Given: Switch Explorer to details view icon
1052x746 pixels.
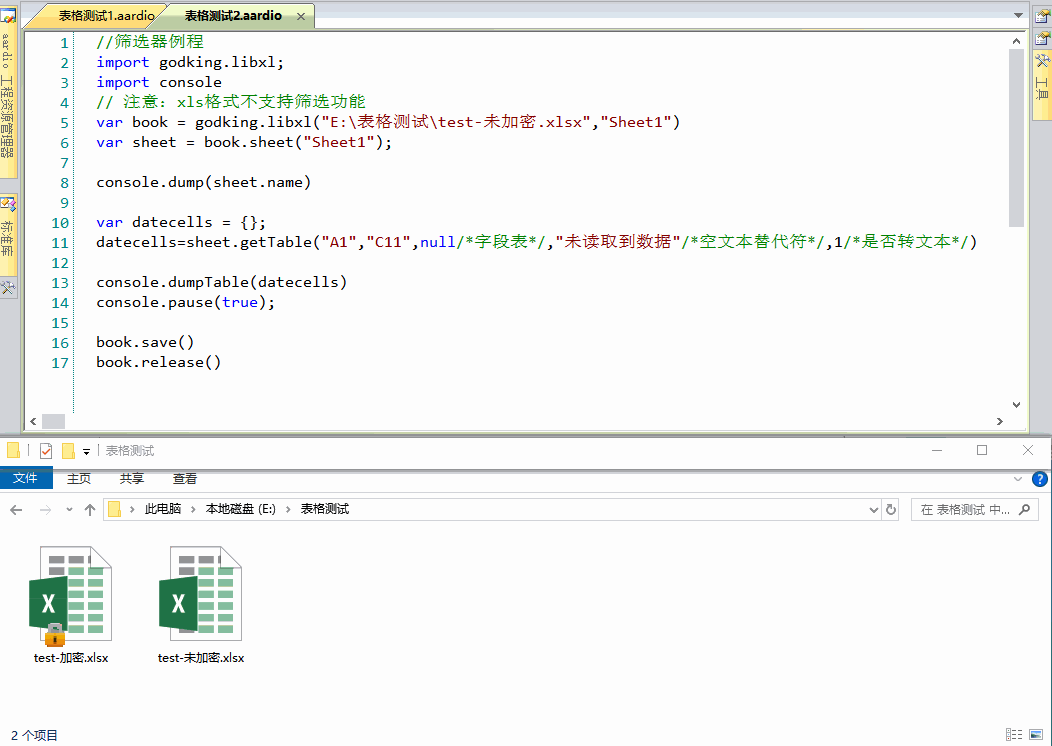Looking at the screenshot, I should 1014,735.
